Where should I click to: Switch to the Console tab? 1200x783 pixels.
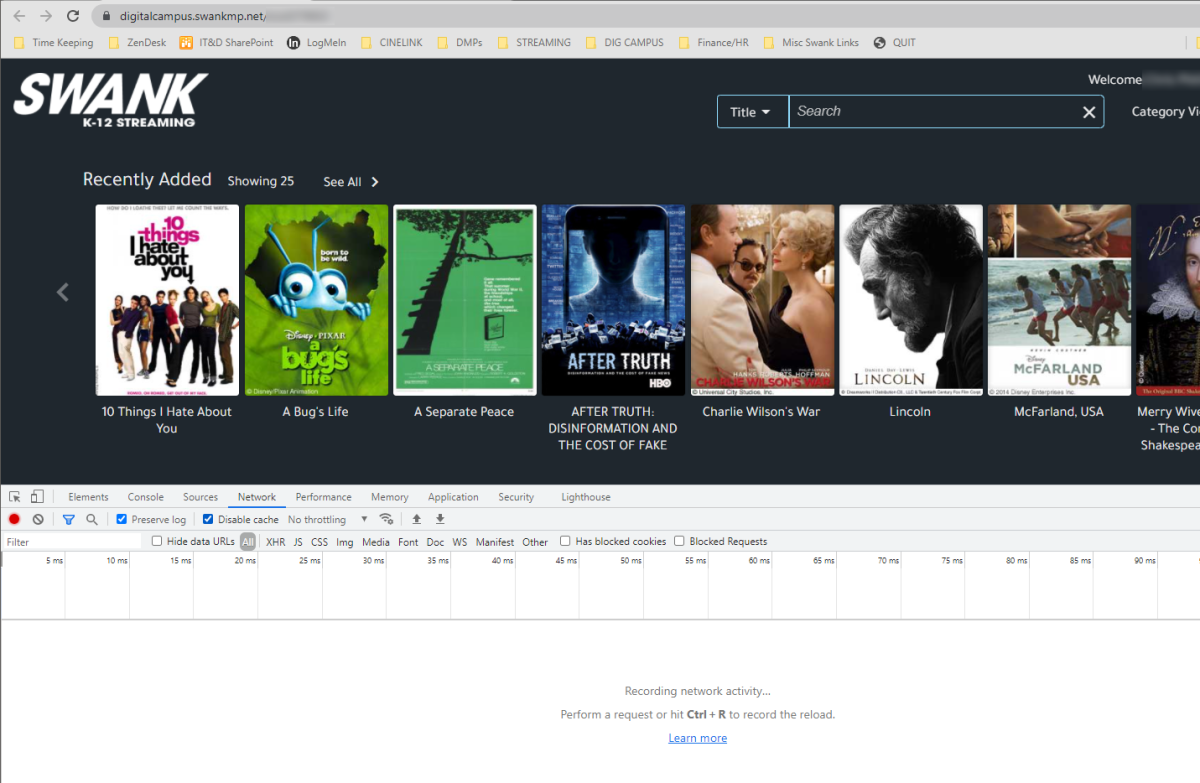(x=145, y=497)
